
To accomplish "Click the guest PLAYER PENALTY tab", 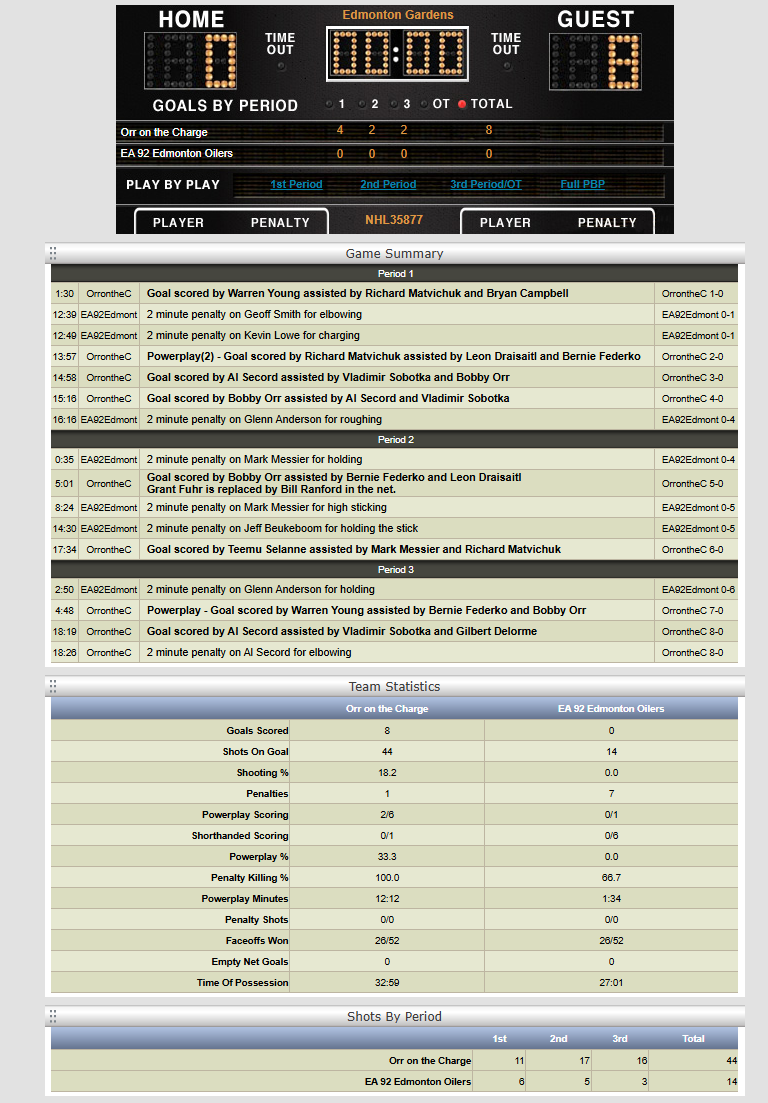I will pos(558,222).
